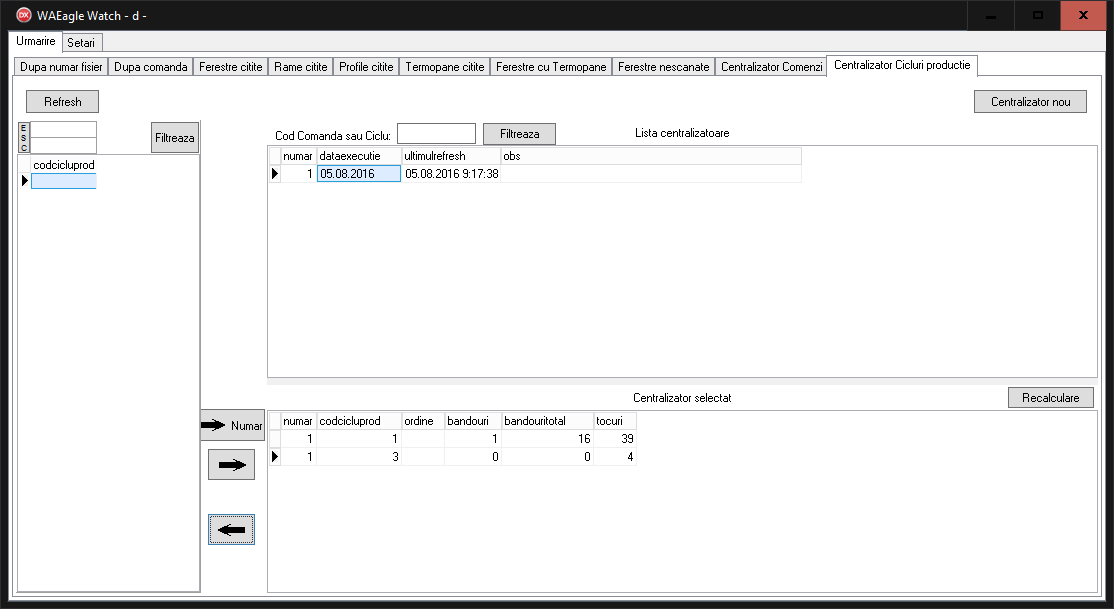
Task: Focus the Cod Comanda sau Ciclu field
Action: tap(436, 134)
